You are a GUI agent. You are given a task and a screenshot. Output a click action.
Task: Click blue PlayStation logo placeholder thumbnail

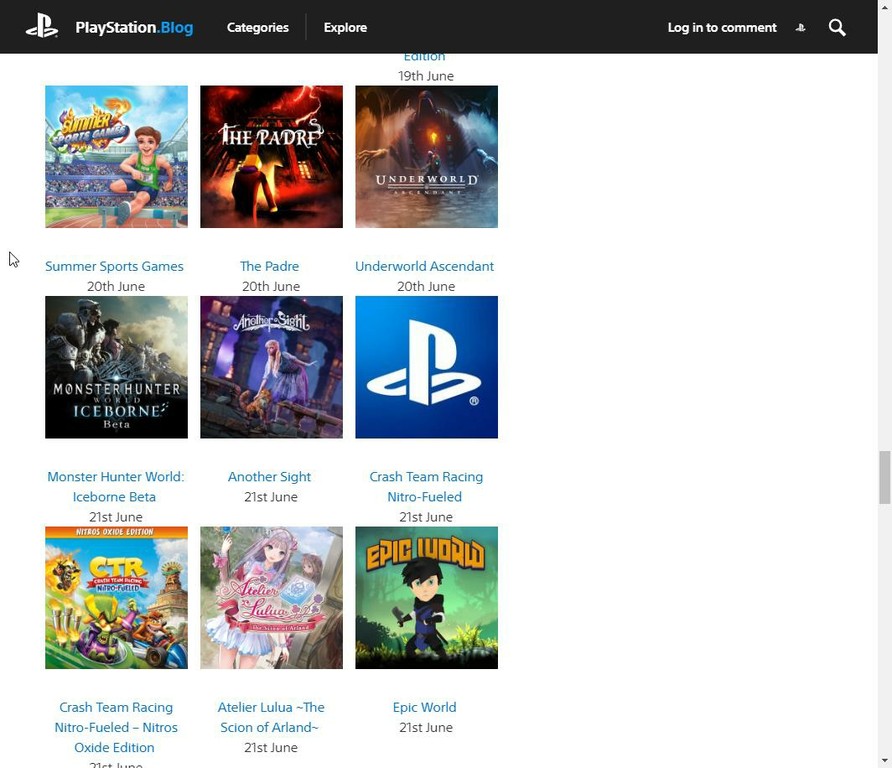coord(426,367)
